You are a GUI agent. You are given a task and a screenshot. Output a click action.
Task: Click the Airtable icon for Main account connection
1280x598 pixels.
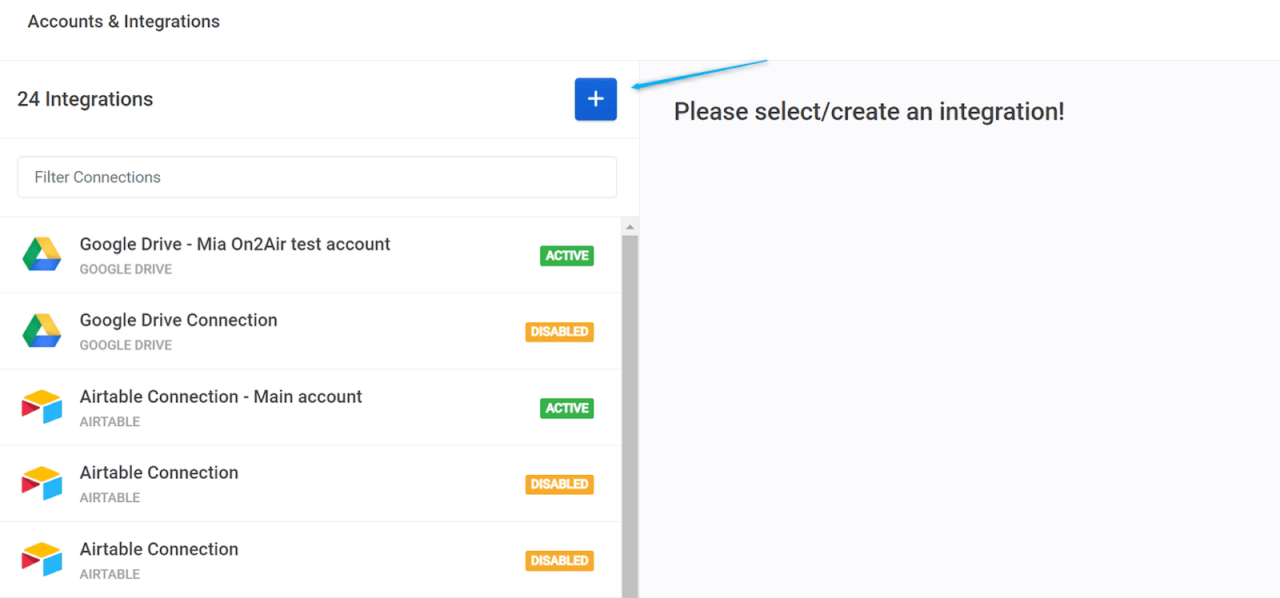pyautogui.click(x=41, y=406)
